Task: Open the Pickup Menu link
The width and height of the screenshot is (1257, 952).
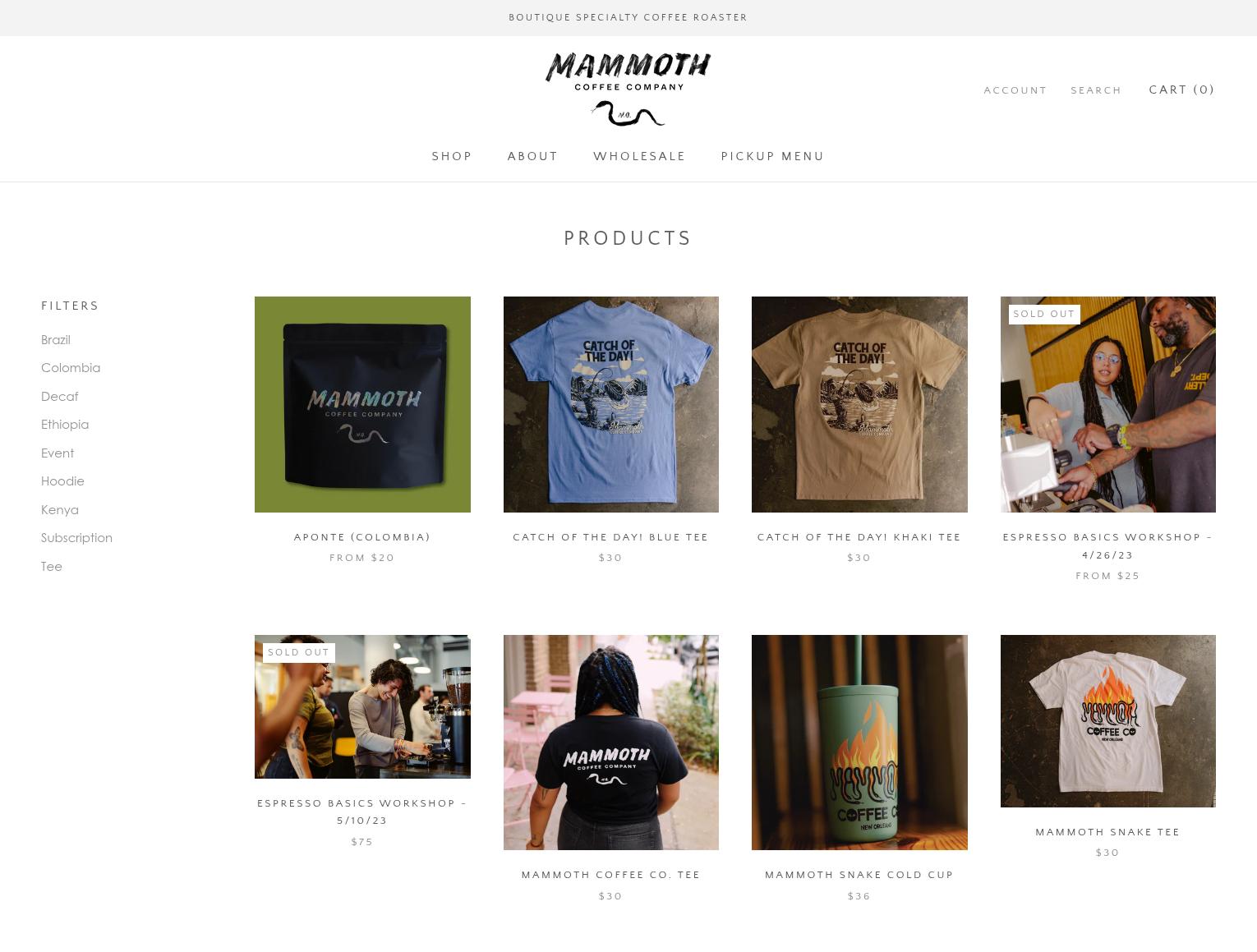Action: pyautogui.click(x=772, y=156)
